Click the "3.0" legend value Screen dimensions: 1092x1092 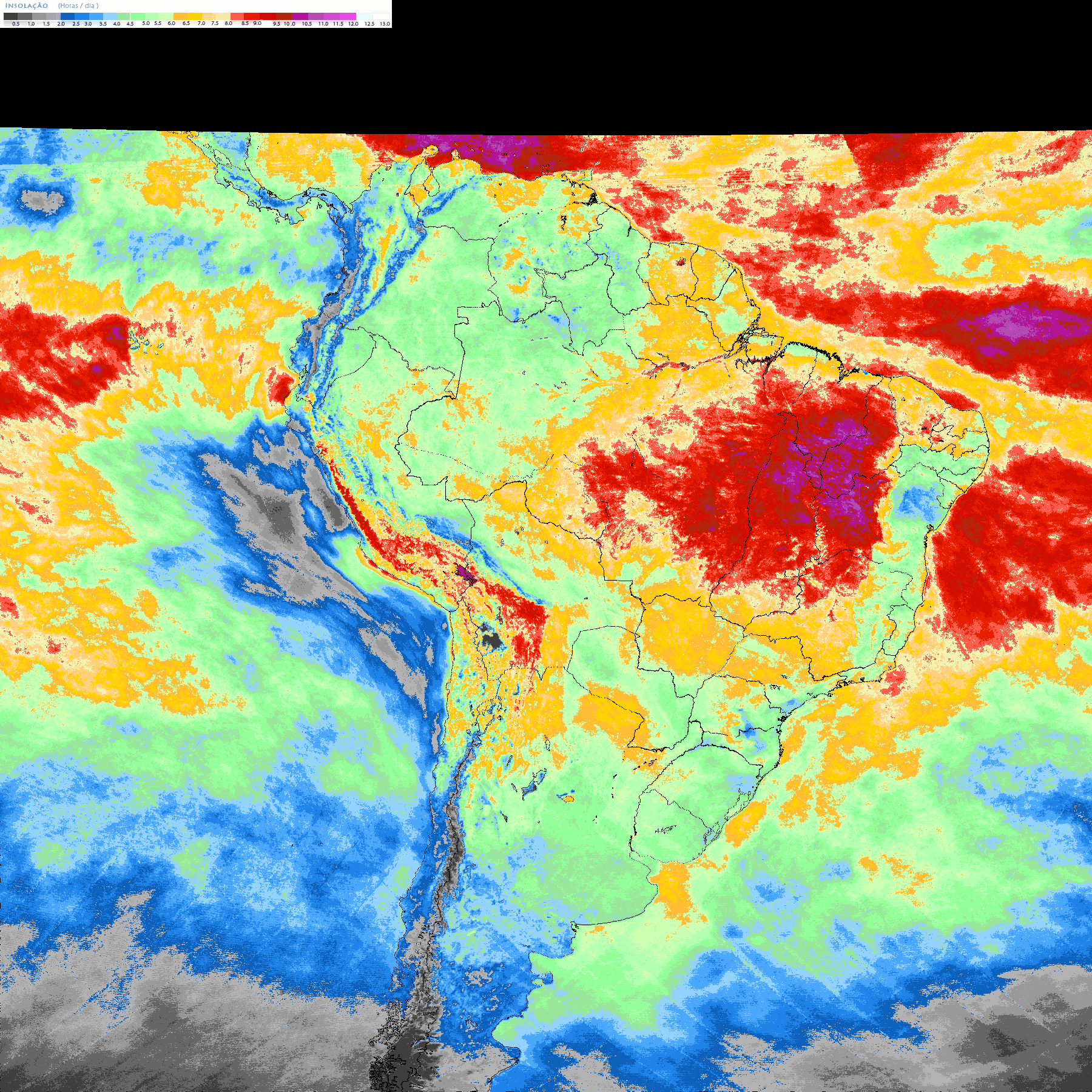click(88, 24)
